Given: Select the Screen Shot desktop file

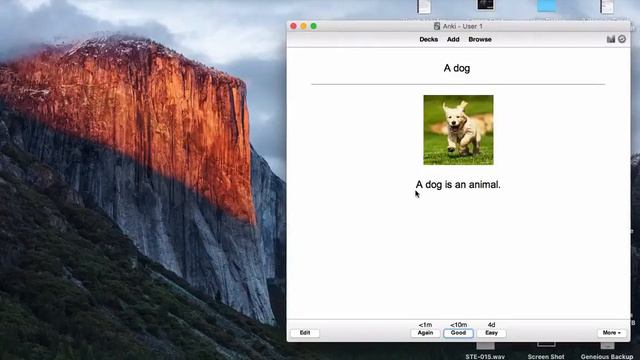Looking at the screenshot, I should 546,352.
